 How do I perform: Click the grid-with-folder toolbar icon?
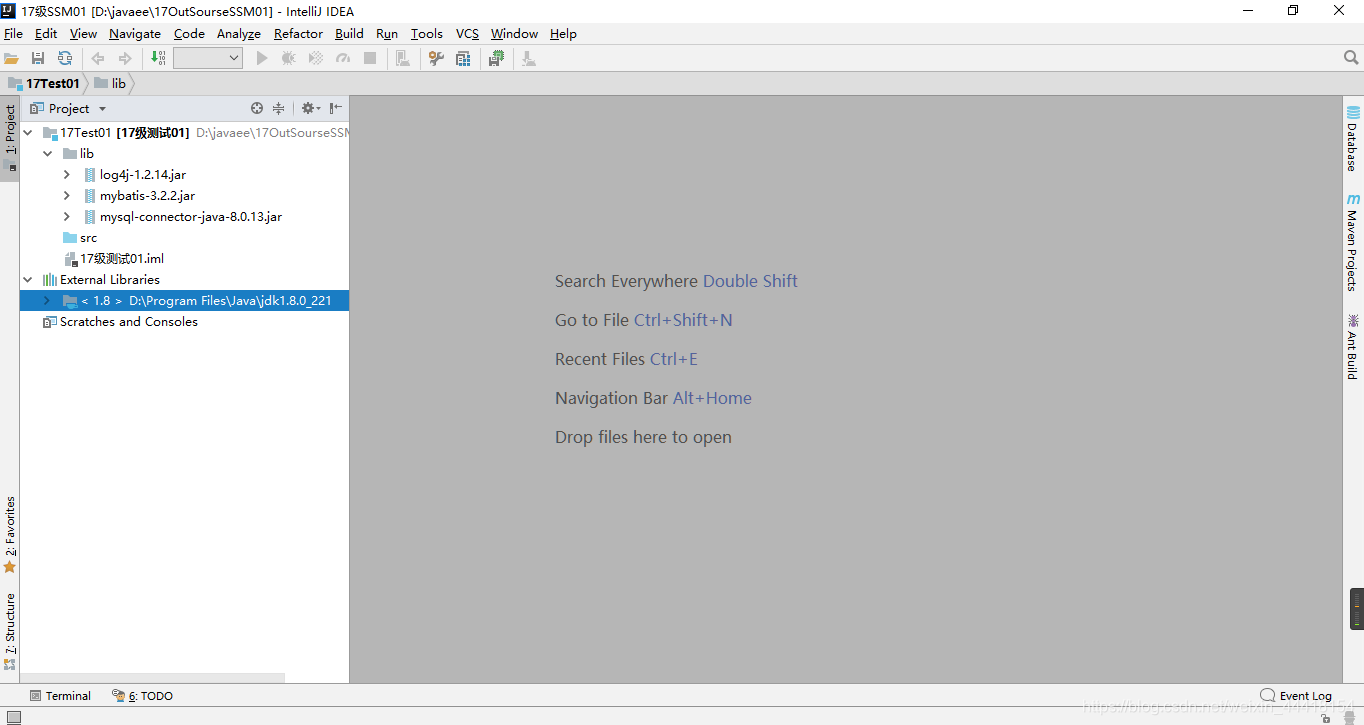pyautogui.click(x=463, y=59)
